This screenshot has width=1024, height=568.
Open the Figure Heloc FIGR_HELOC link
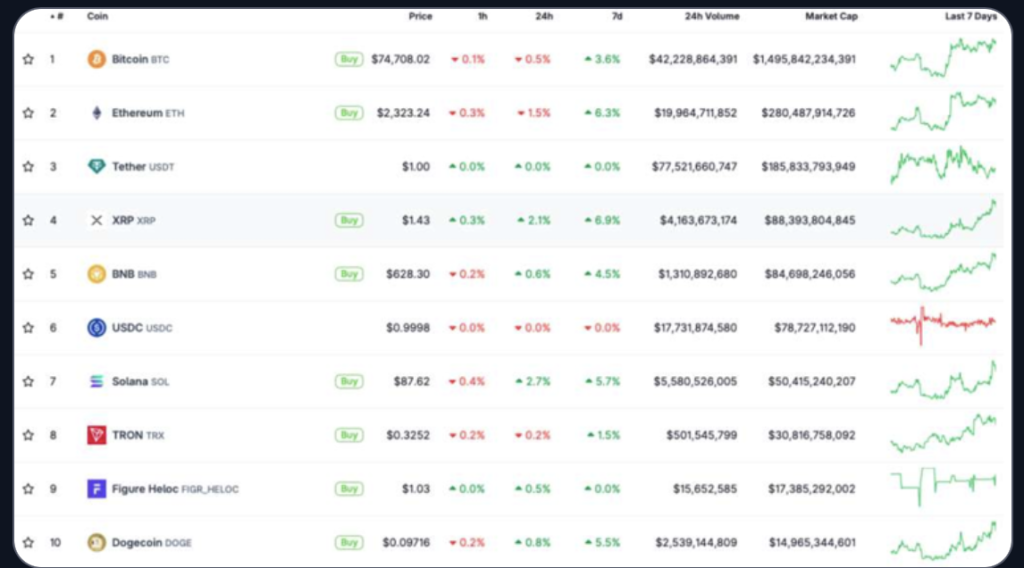click(175, 489)
